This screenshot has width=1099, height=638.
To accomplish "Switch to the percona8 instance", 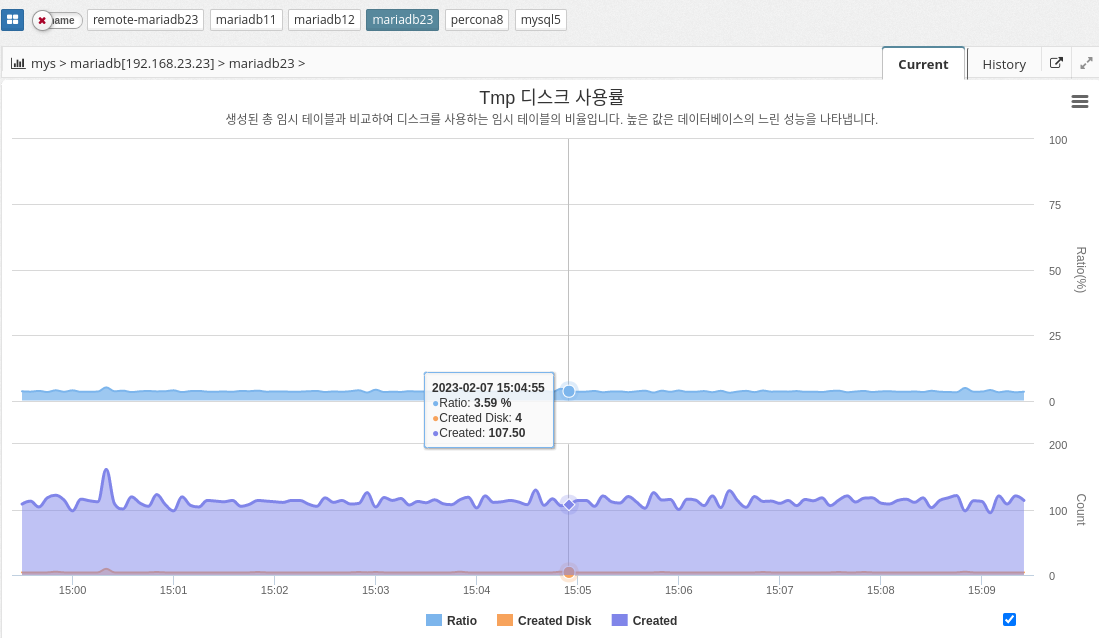I will click(x=477, y=20).
